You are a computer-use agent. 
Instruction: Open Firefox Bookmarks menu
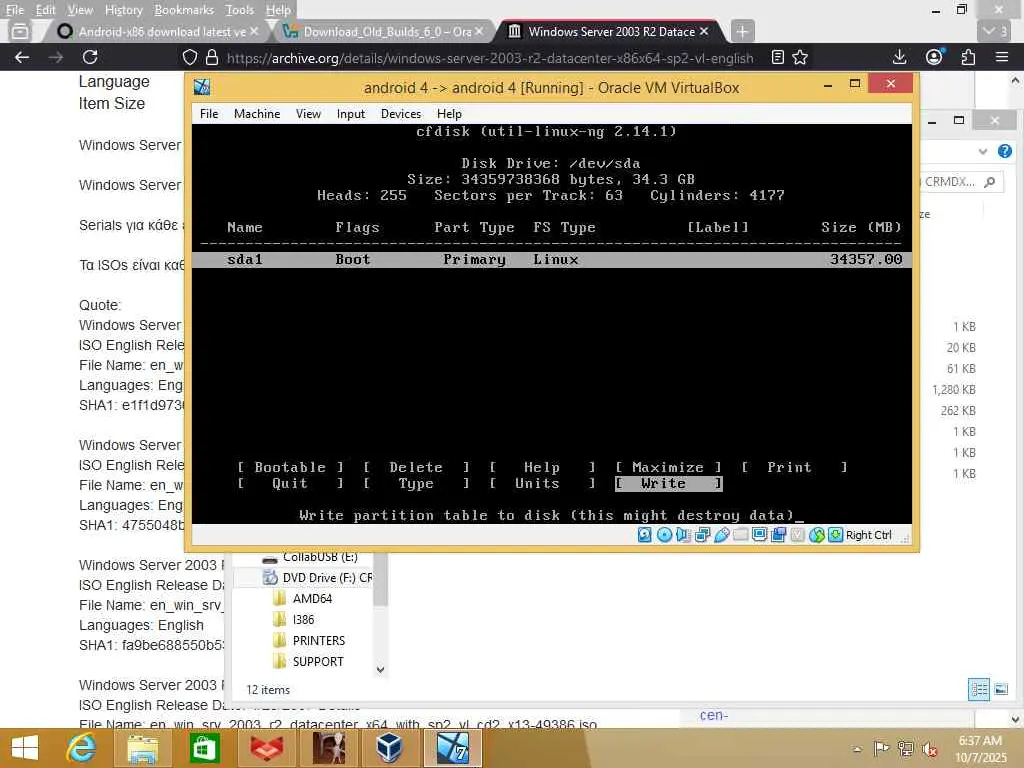tap(184, 10)
